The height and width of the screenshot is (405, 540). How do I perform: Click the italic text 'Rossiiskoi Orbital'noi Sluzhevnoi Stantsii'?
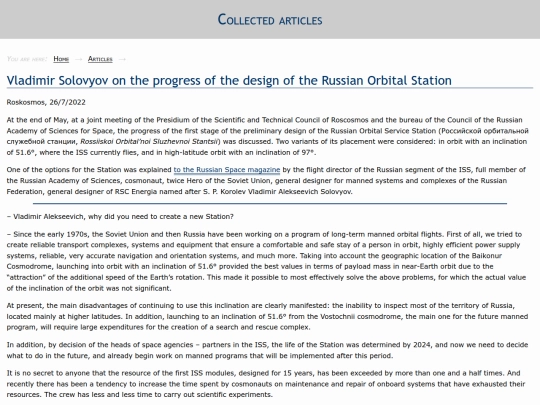point(149,142)
